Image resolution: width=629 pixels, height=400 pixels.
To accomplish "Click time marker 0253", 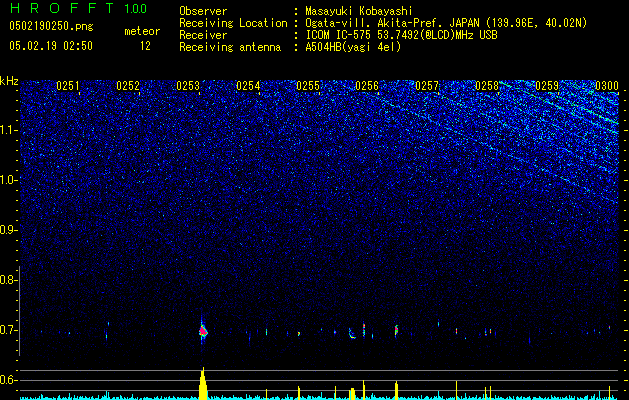I will tap(188, 86).
